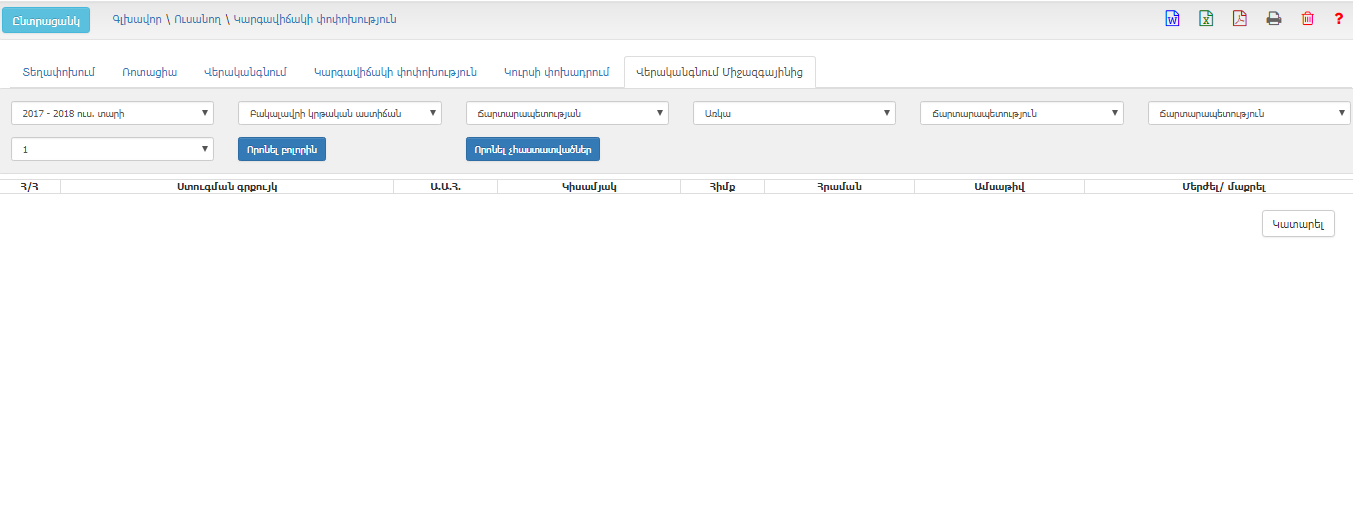1353x528 pixels.
Task: Export the table as PDF
Action: click(1240, 19)
